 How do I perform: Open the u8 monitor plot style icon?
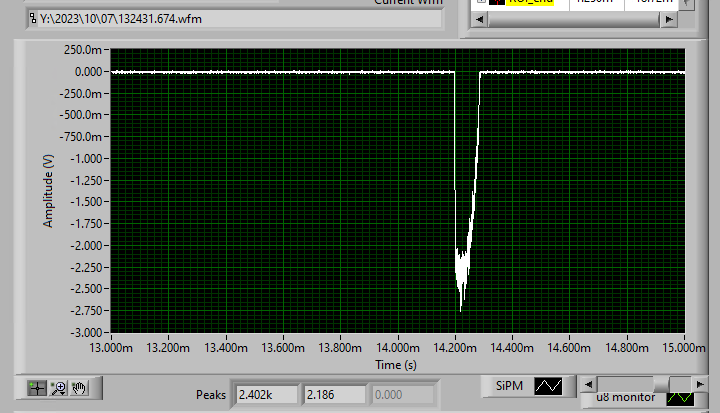[x=680, y=398]
